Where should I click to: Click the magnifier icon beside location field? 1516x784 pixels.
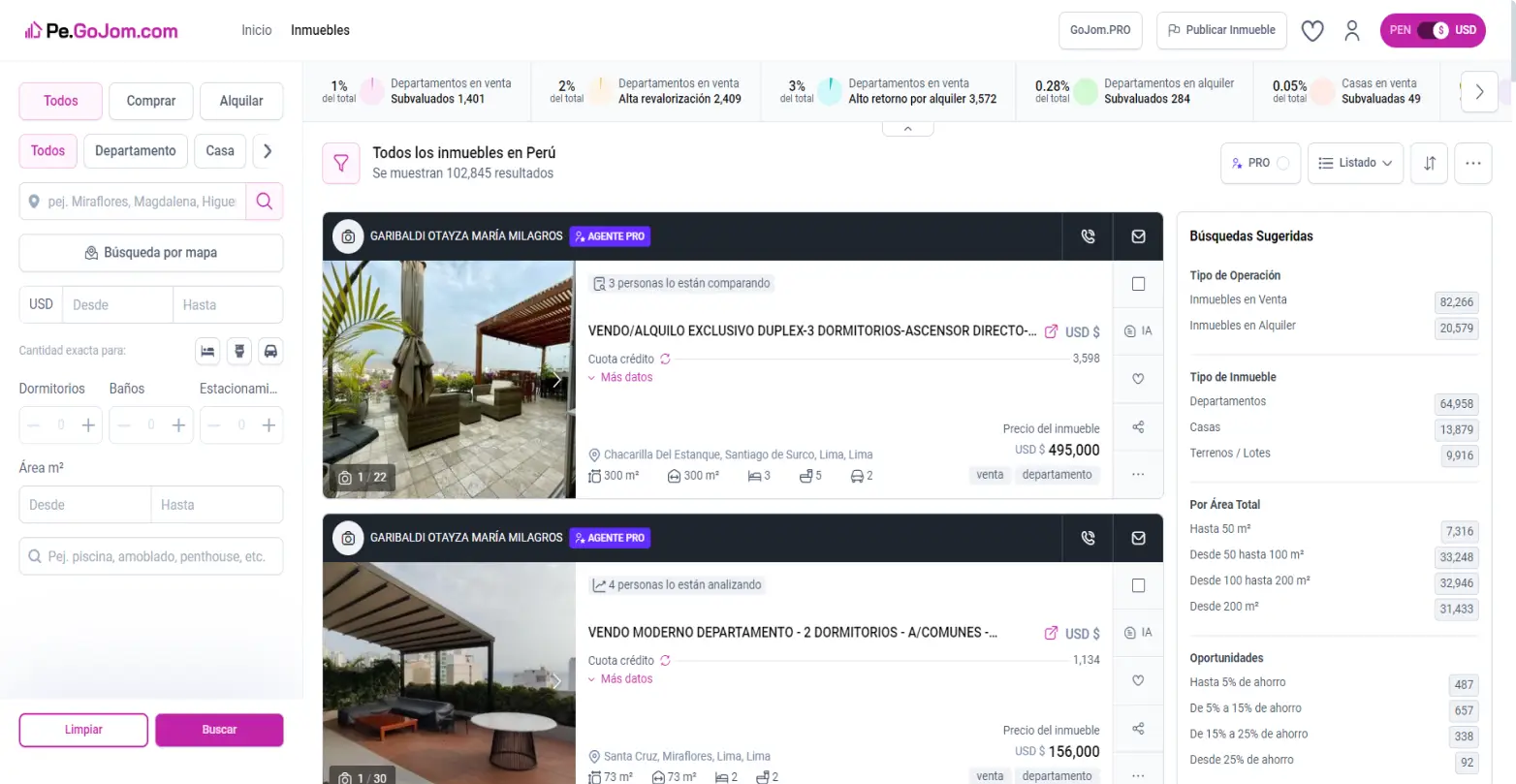click(x=264, y=202)
